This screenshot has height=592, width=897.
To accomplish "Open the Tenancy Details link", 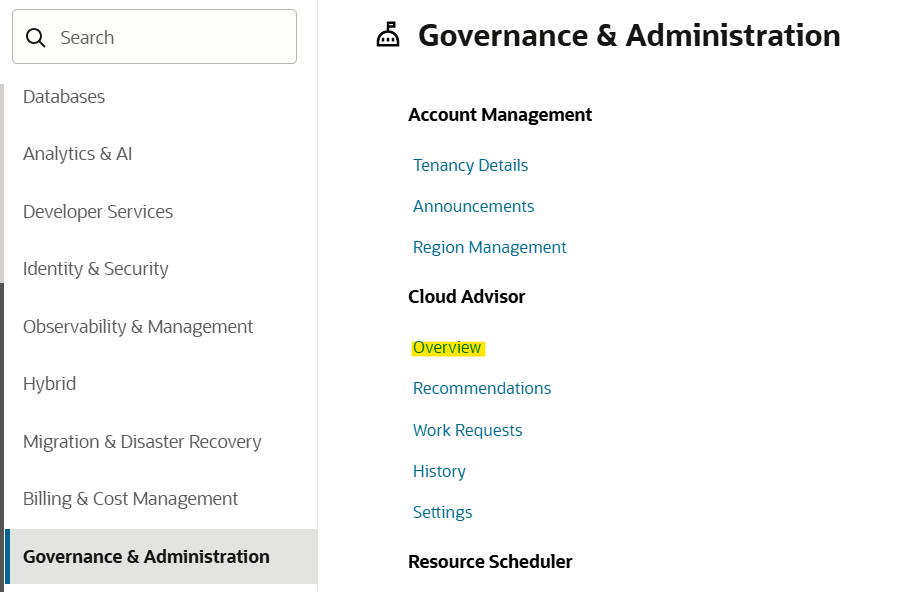I will pyautogui.click(x=470, y=166).
